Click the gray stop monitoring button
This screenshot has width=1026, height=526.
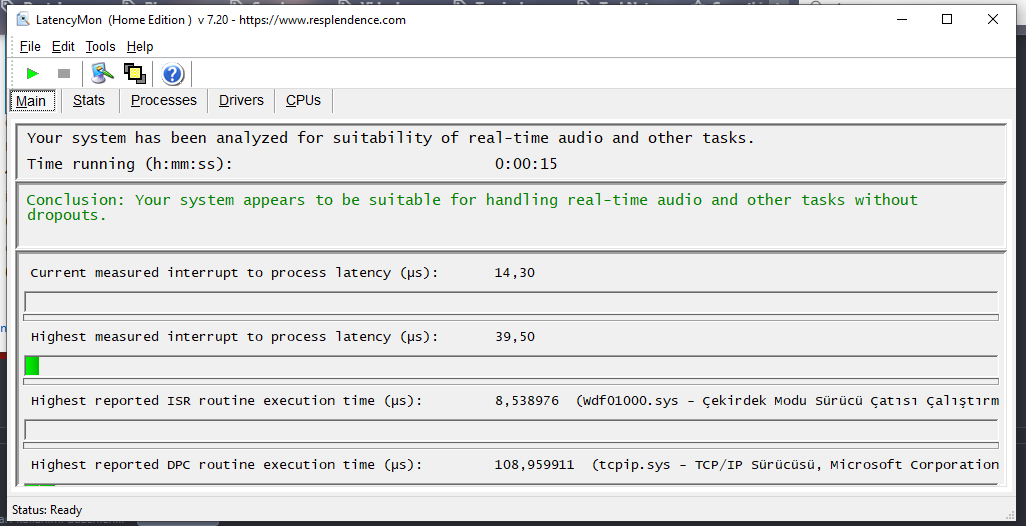pyautogui.click(x=64, y=73)
